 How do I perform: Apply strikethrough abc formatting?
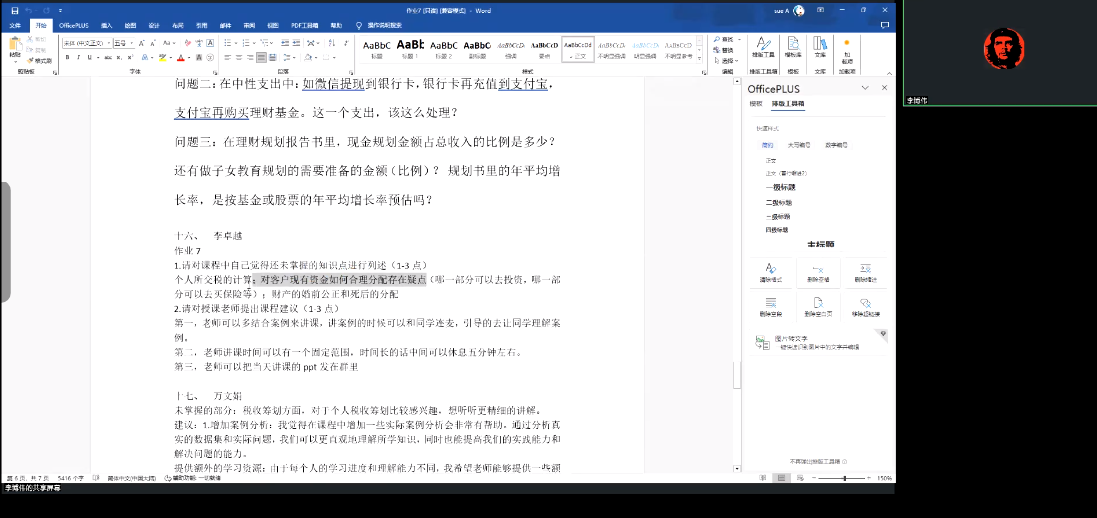tap(108, 57)
